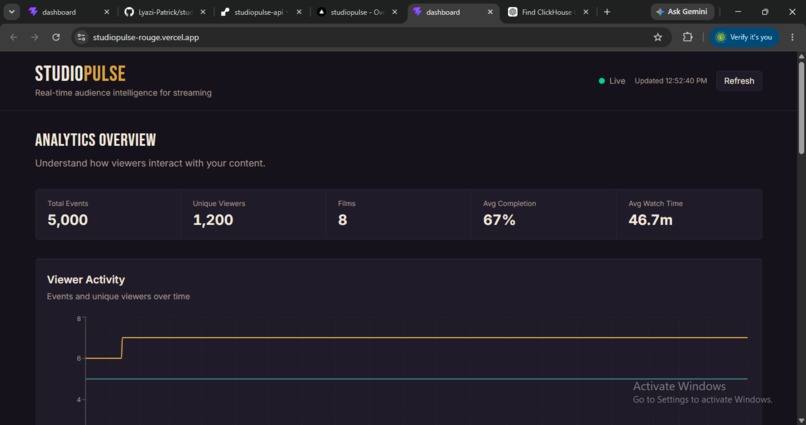Close the Find ClickHouse tab
Screen dimensions: 806x425
click(x=585, y=12)
